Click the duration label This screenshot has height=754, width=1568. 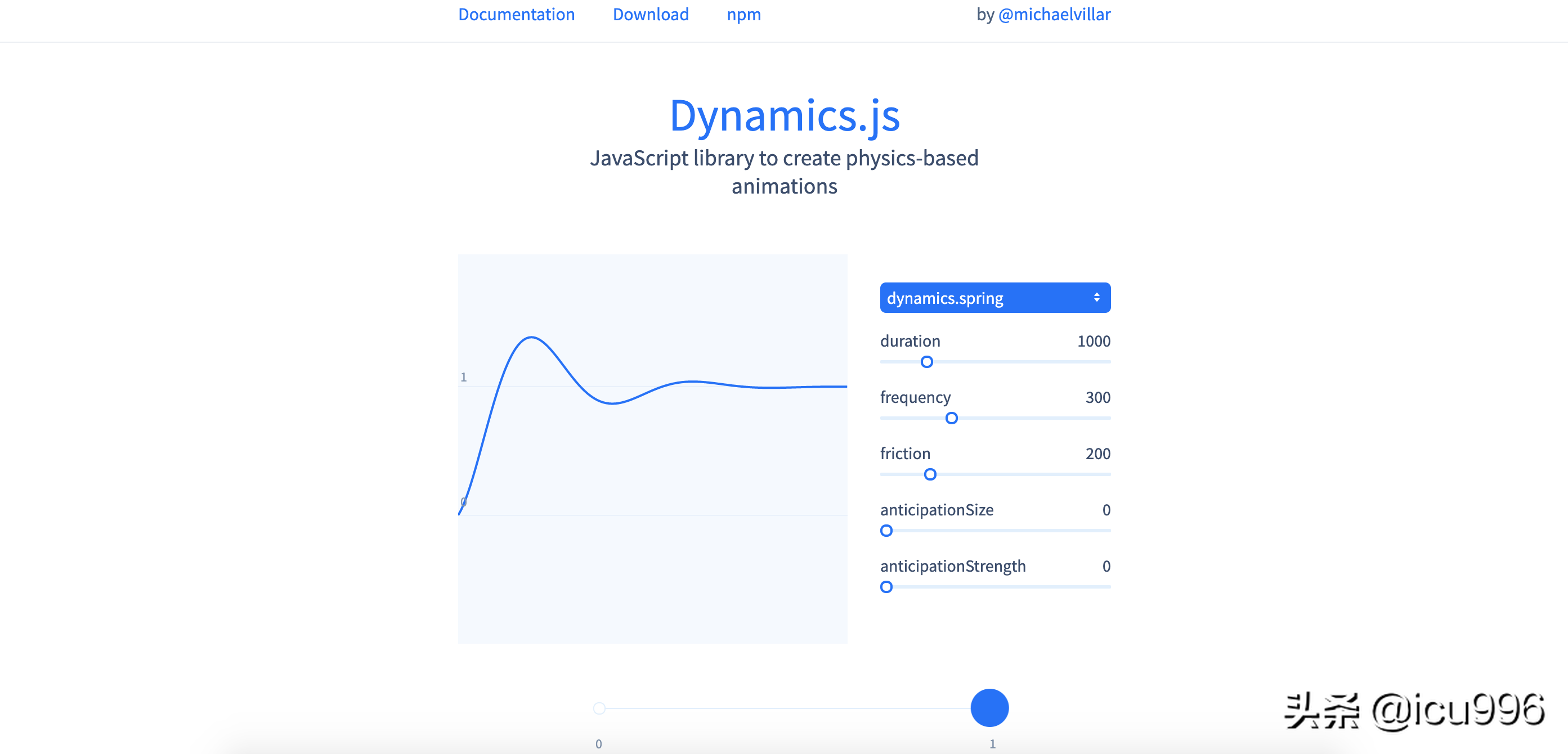point(910,341)
